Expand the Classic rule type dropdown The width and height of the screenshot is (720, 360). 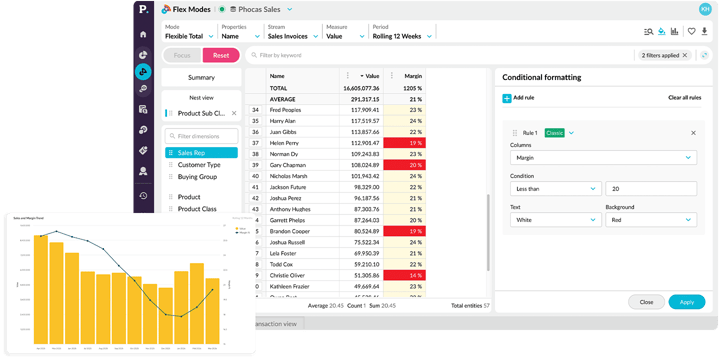[x=571, y=133]
